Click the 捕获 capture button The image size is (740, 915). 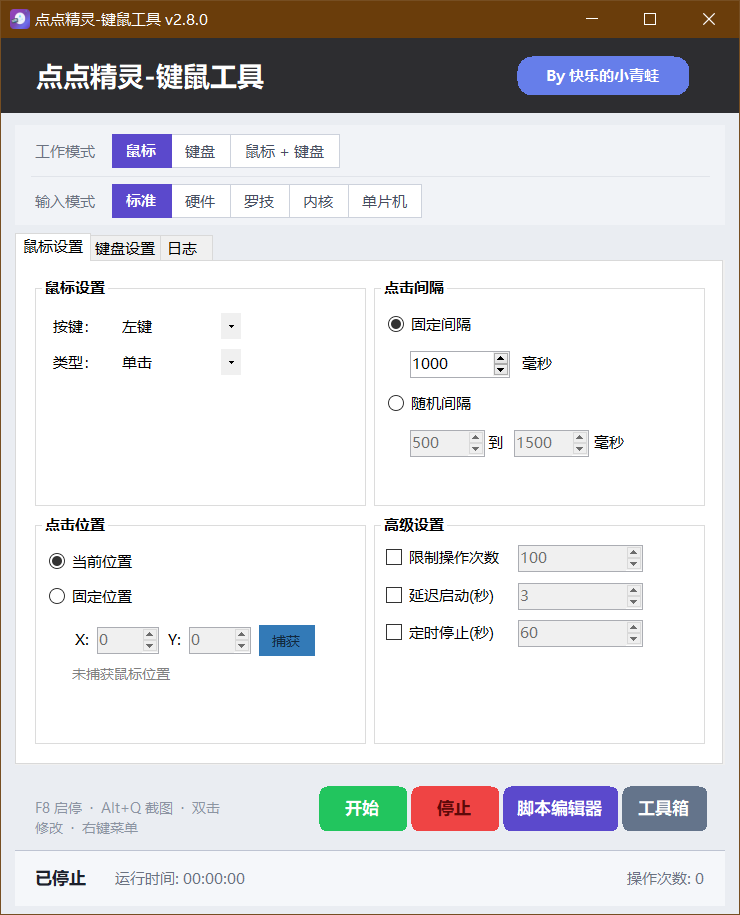click(x=287, y=641)
